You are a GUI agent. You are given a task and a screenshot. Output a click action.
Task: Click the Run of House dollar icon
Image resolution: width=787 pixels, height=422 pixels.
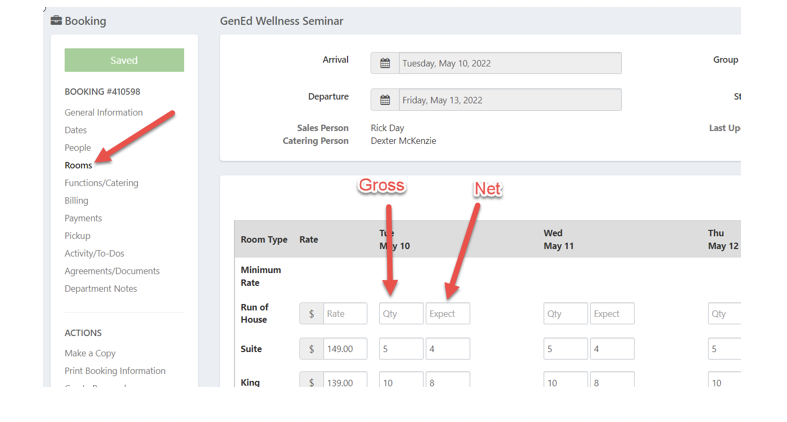[x=311, y=314]
